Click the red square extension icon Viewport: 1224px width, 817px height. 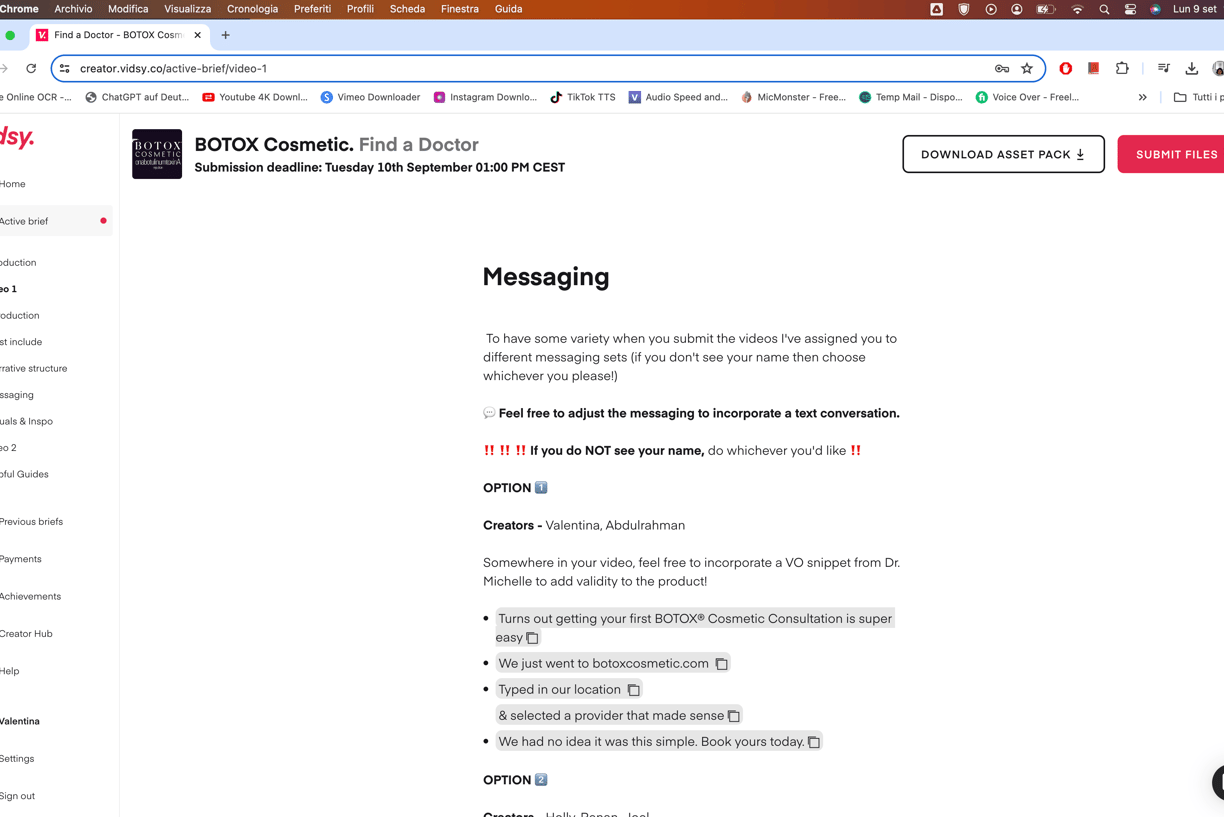1094,69
